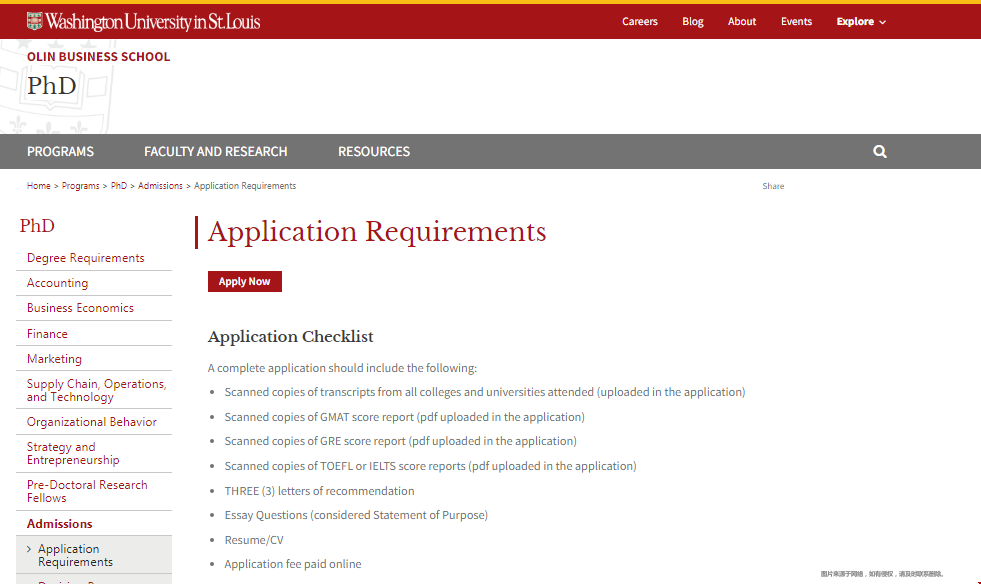Select PhD in the breadcrumb trail
981x584 pixels.
point(119,186)
